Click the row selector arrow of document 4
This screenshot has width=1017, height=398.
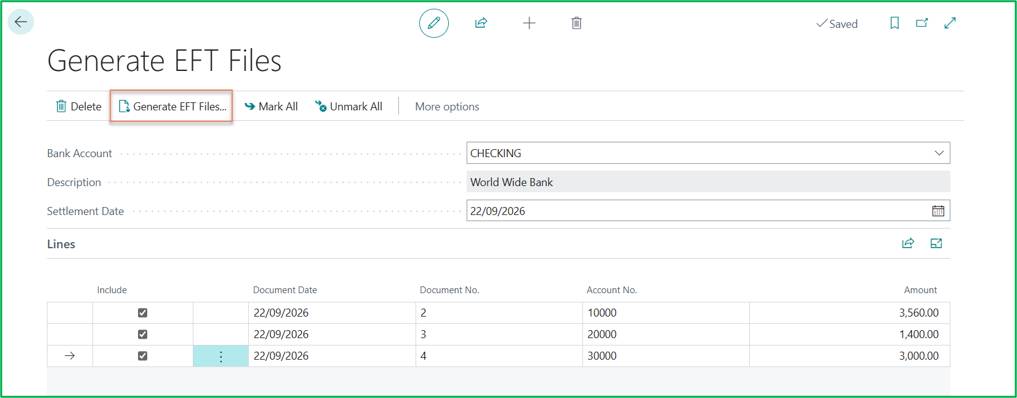[x=69, y=356]
